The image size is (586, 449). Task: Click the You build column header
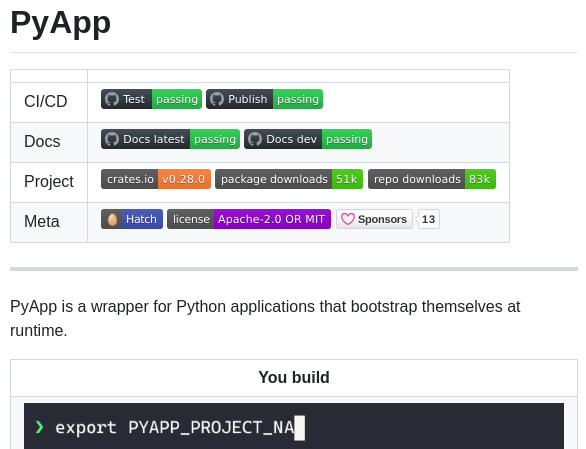[294, 377]
